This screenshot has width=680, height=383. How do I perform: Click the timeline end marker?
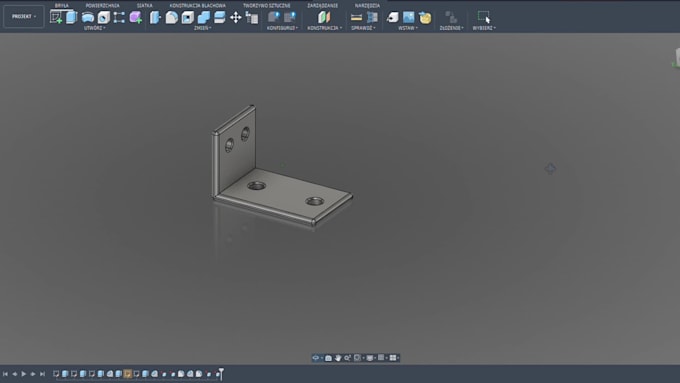pos(221,373)
